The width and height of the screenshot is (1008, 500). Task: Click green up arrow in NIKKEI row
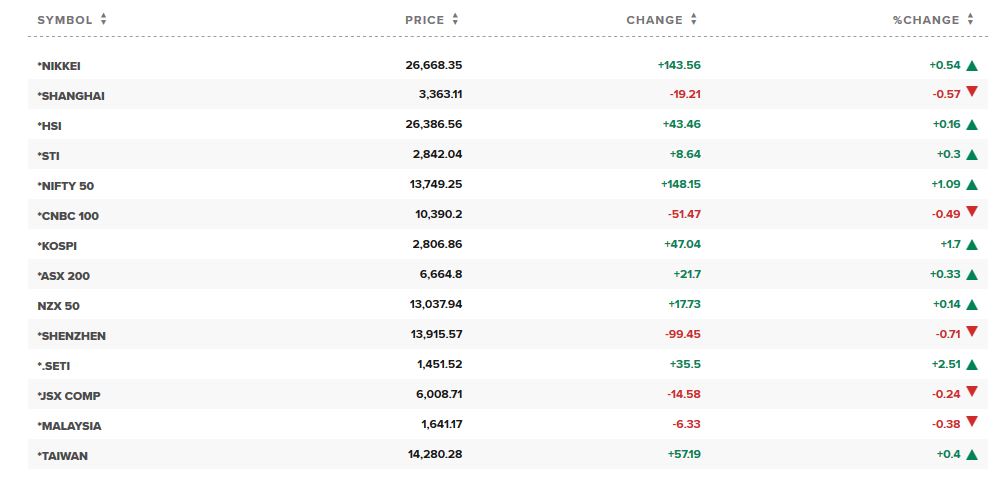point(972,66)
